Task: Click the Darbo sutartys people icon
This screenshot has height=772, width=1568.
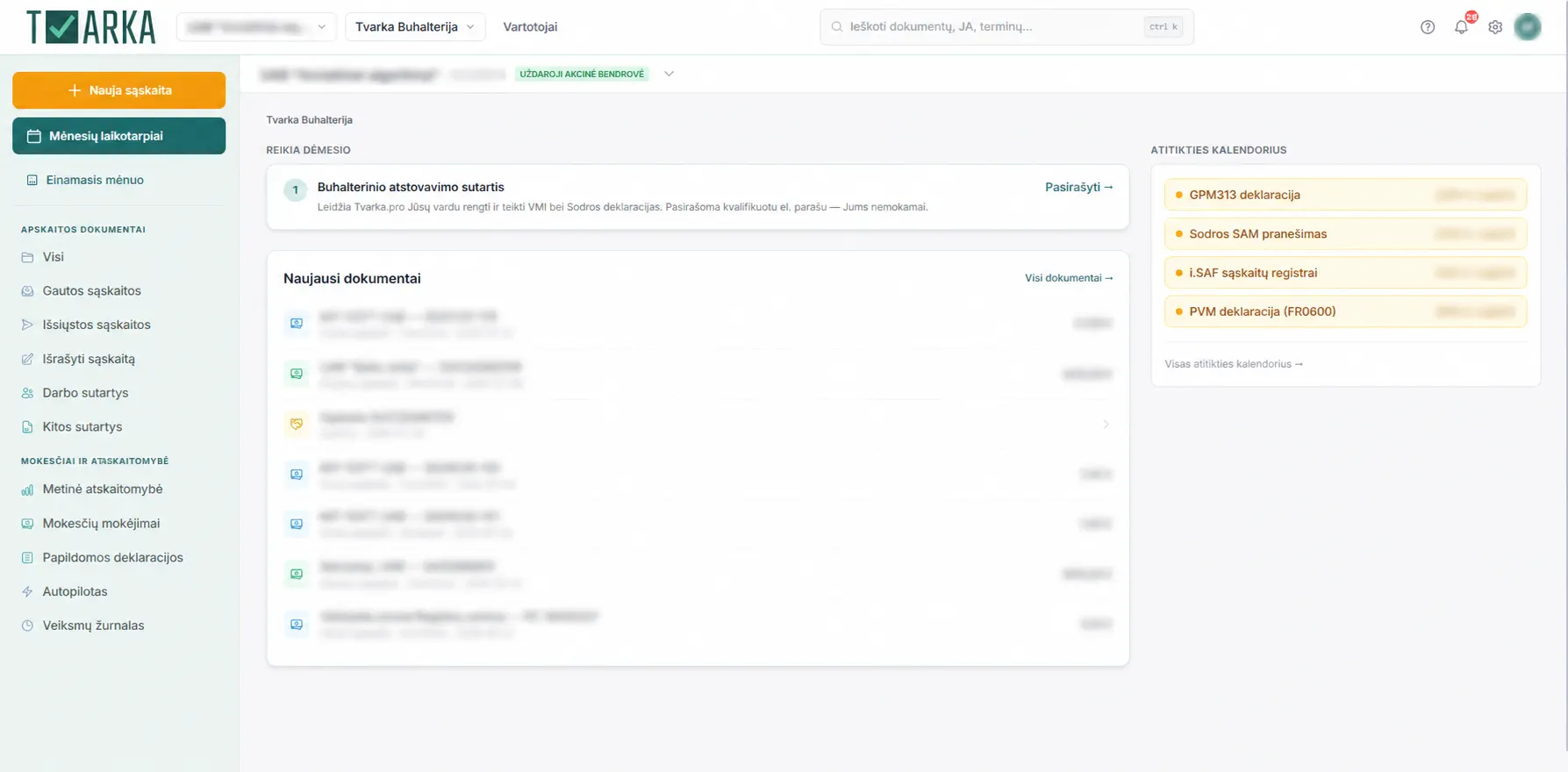Action: click(27, 393)
